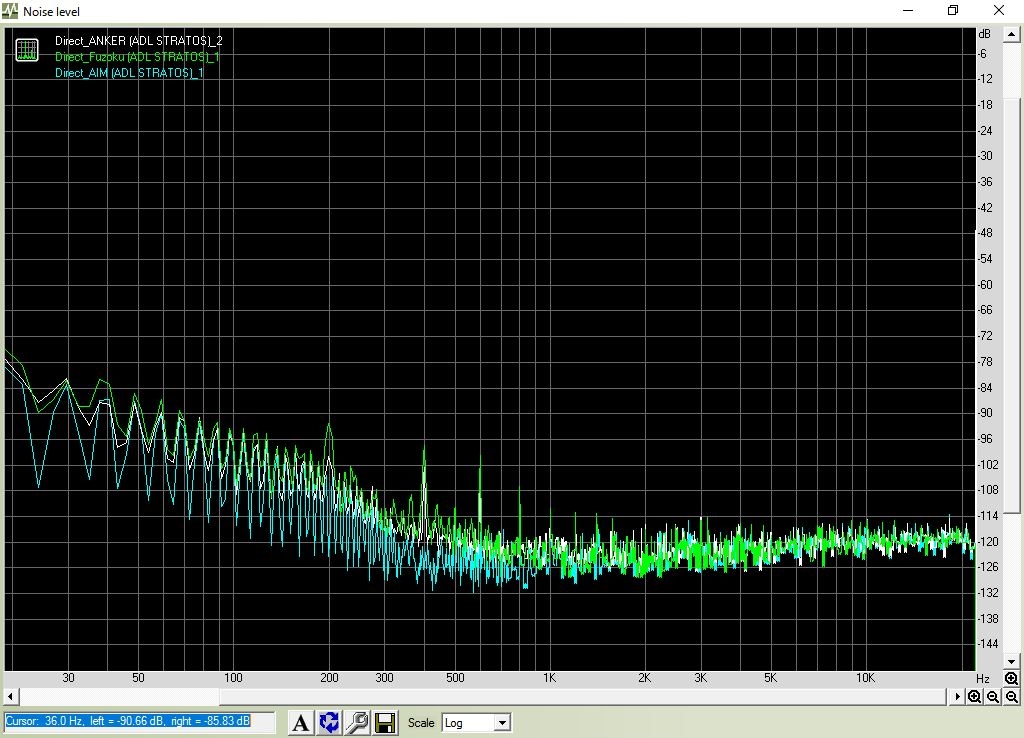The image size is (1024, 738).
Task: Select the cyan Direct_AIM legend entry
Action: click(x=129, y=73)
